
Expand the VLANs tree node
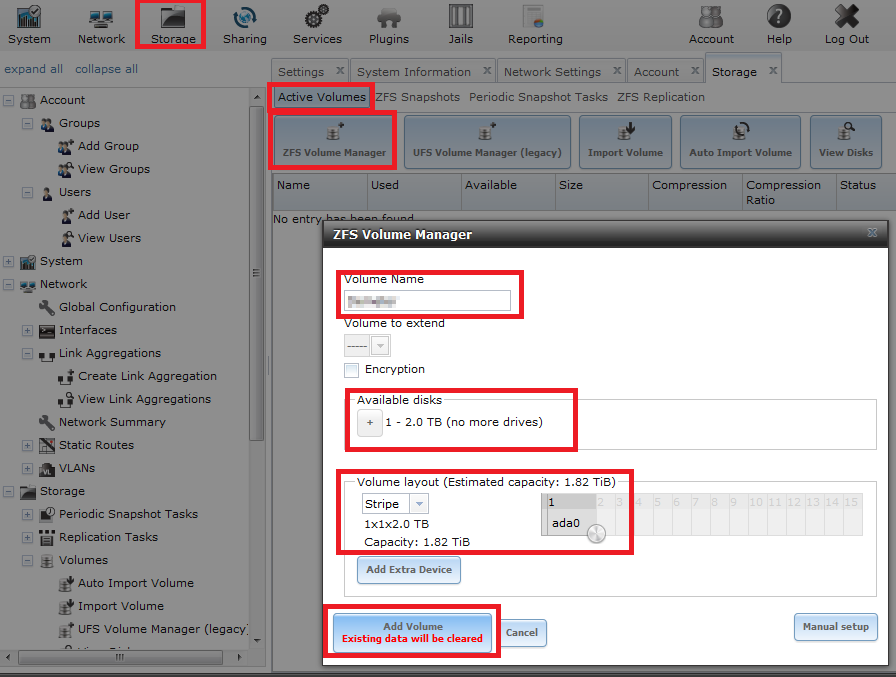point(27,468)
